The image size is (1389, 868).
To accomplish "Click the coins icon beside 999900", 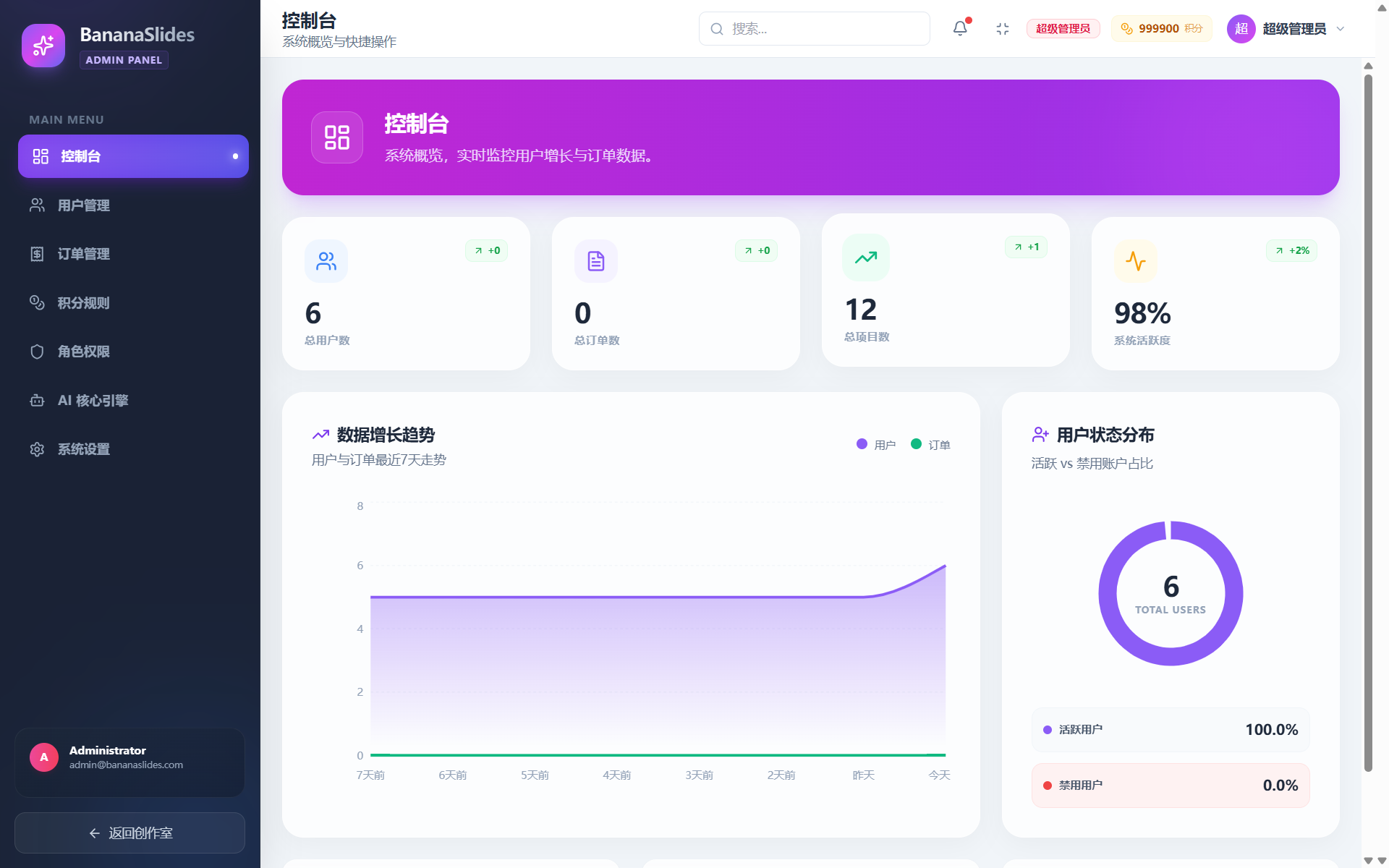I will (1126, 29).
